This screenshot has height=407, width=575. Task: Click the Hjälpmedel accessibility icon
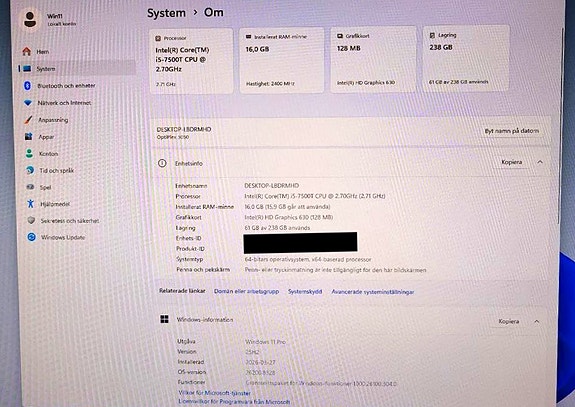coord(31,204)
